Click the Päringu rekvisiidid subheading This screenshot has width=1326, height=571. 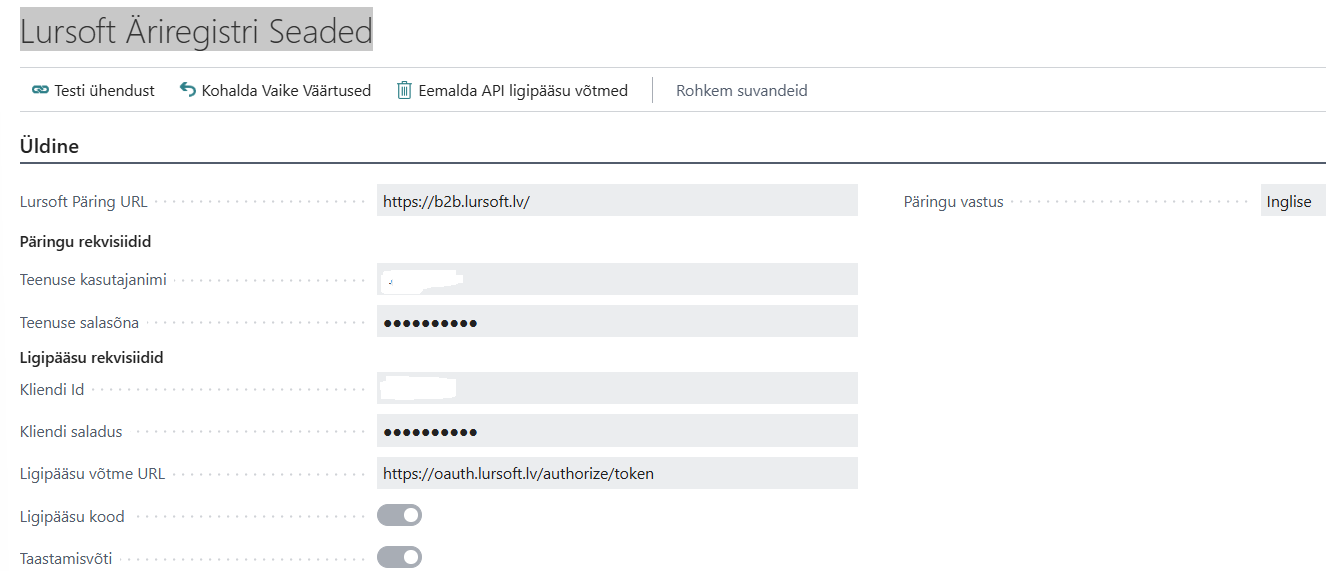(x=85, y=241)
